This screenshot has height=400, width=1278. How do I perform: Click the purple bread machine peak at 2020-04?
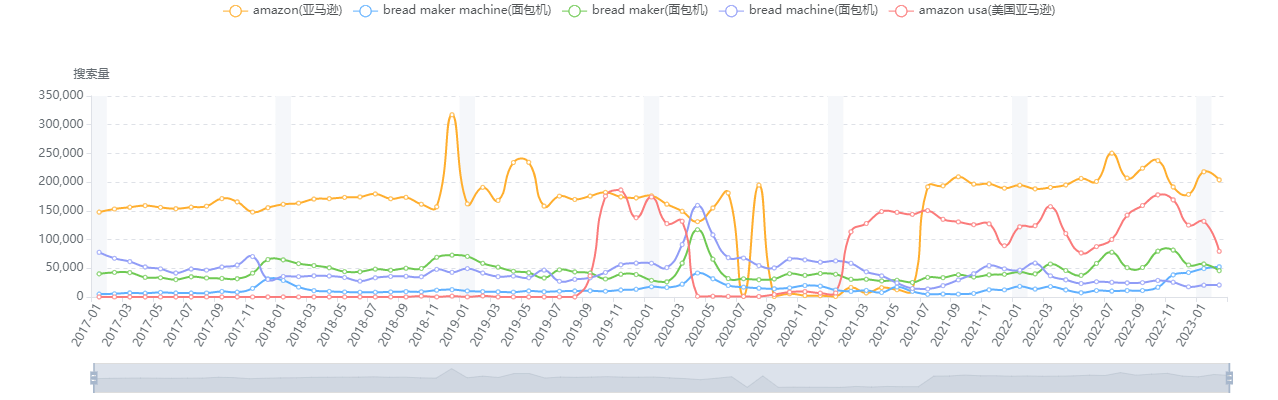coord(697,205)
